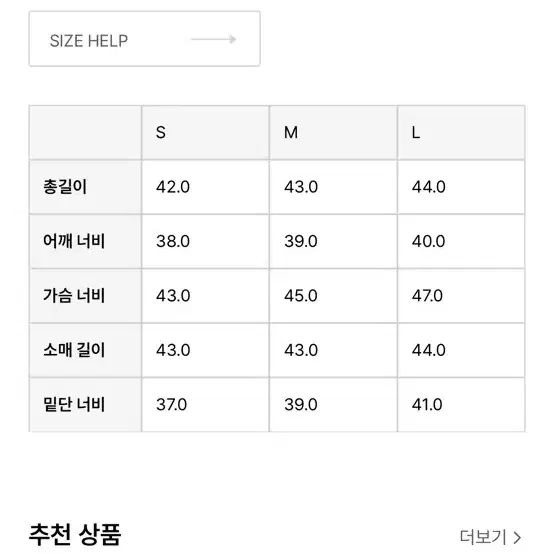
Task: Select S shoulder width value 38.0
Action: point(173,241)
